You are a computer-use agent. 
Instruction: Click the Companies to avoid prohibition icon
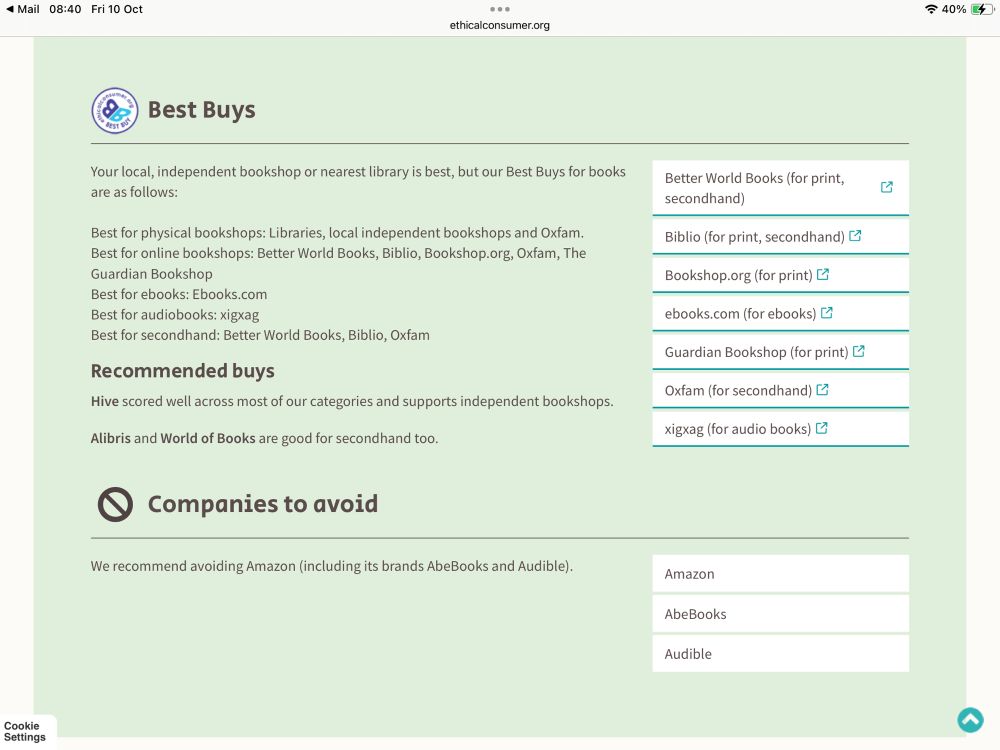115,504
